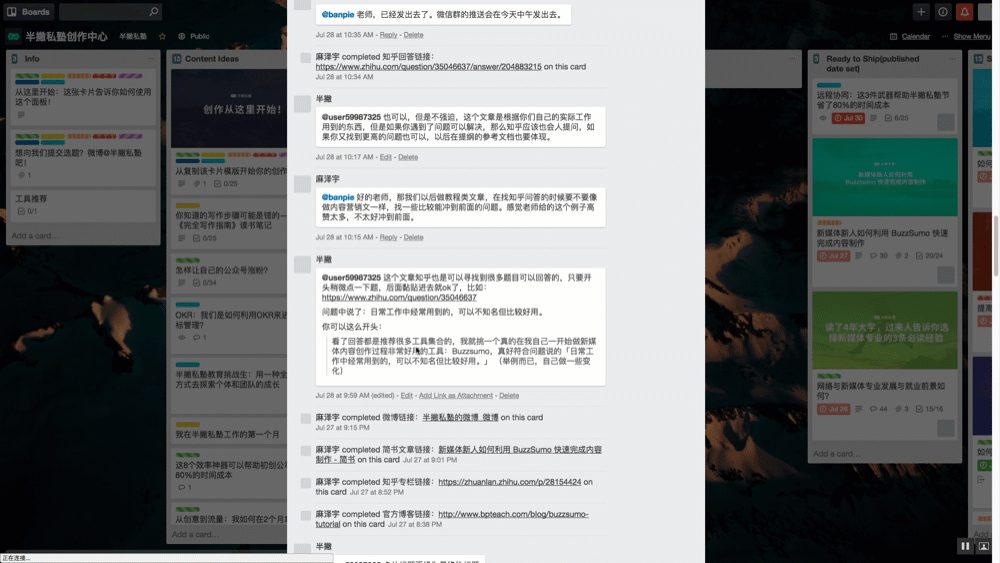Open the info icon in header
Viewport: 1000px width, 563px height.
tap(943, 12)
